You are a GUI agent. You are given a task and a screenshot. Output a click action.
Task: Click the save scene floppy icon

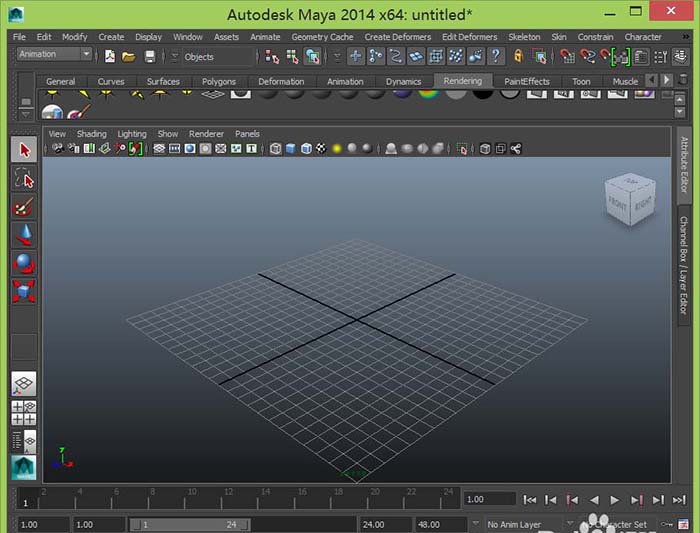pyautogui.click(x=150, y=57)
